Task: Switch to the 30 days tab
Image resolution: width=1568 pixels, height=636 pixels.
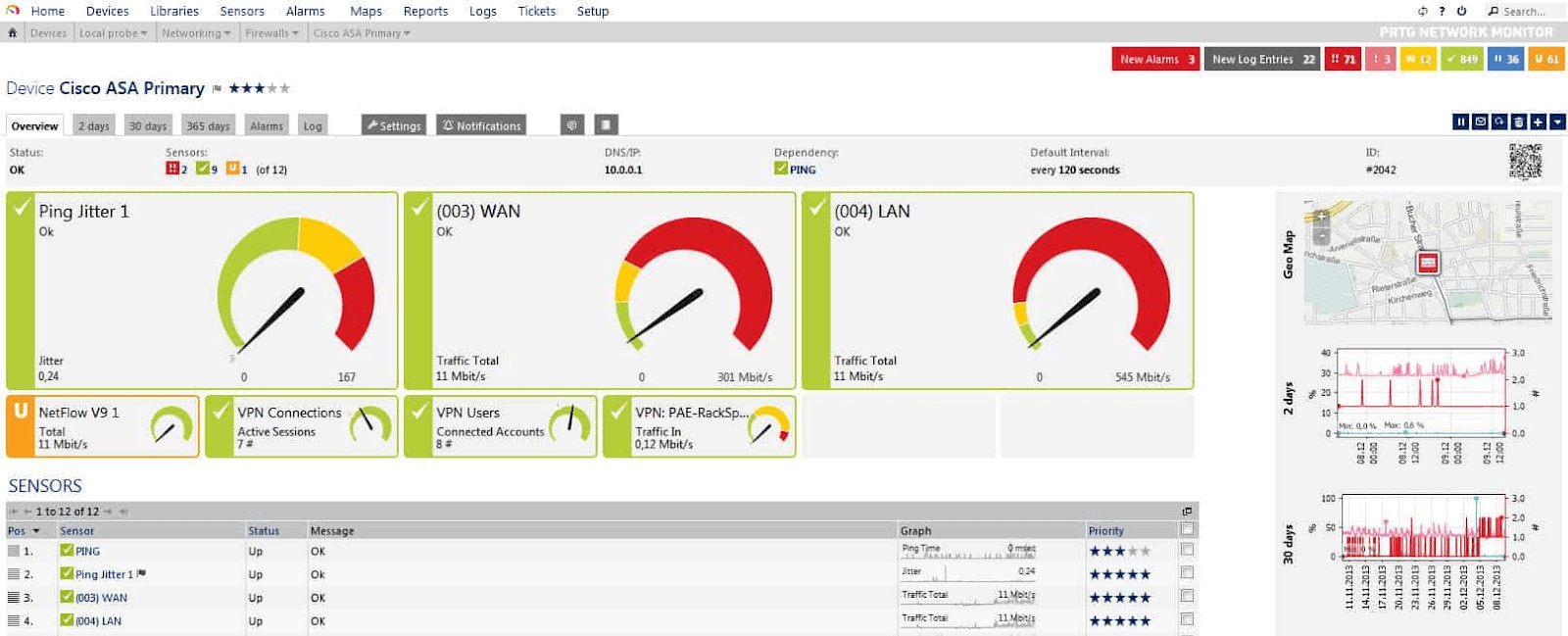Action: coord(148,125)
